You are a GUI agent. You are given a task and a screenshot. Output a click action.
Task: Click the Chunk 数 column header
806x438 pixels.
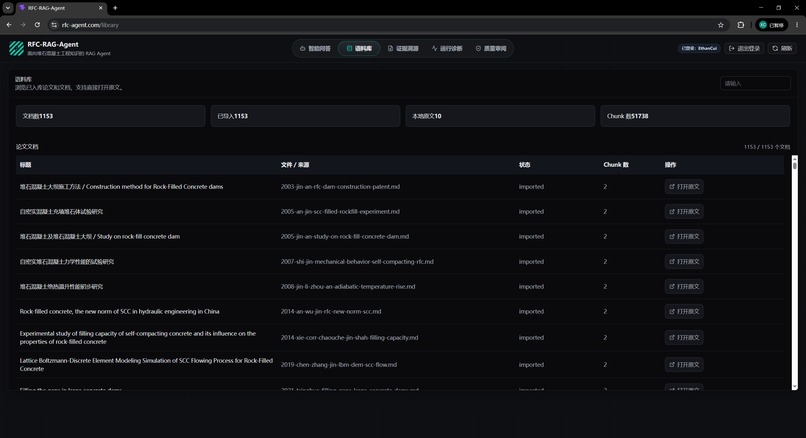[616, 165]
